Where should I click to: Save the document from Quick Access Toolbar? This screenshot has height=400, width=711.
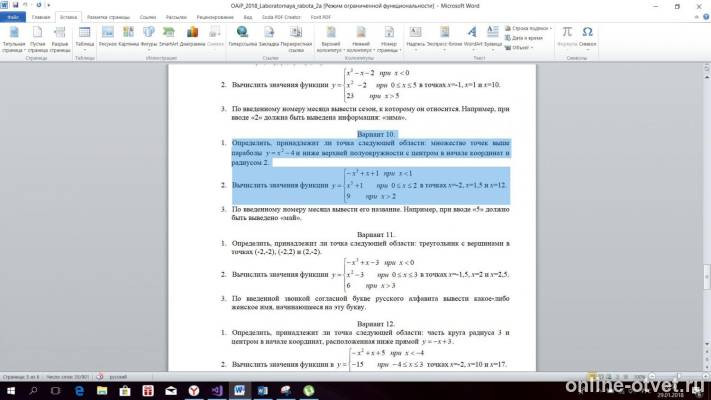pos(15,5)
